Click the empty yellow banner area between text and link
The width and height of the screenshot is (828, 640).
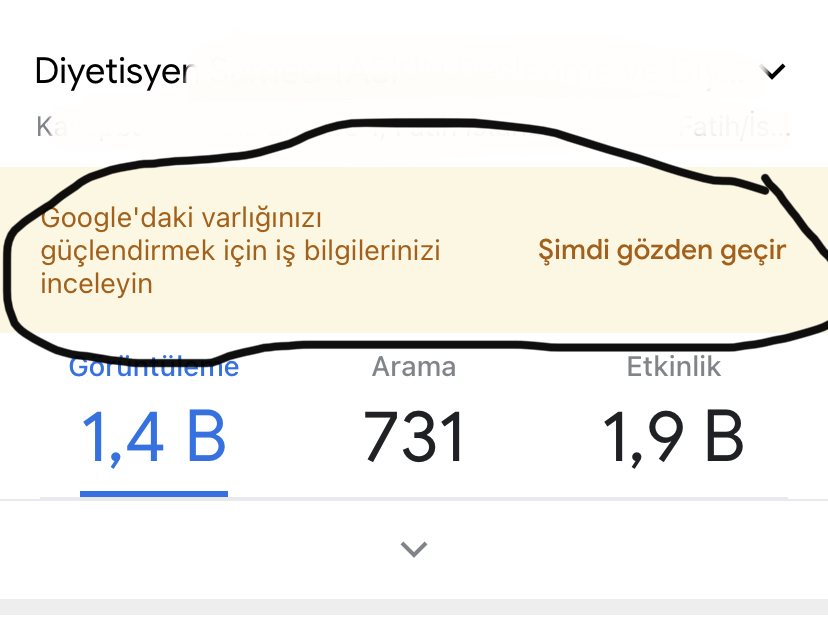click(489, 250)
